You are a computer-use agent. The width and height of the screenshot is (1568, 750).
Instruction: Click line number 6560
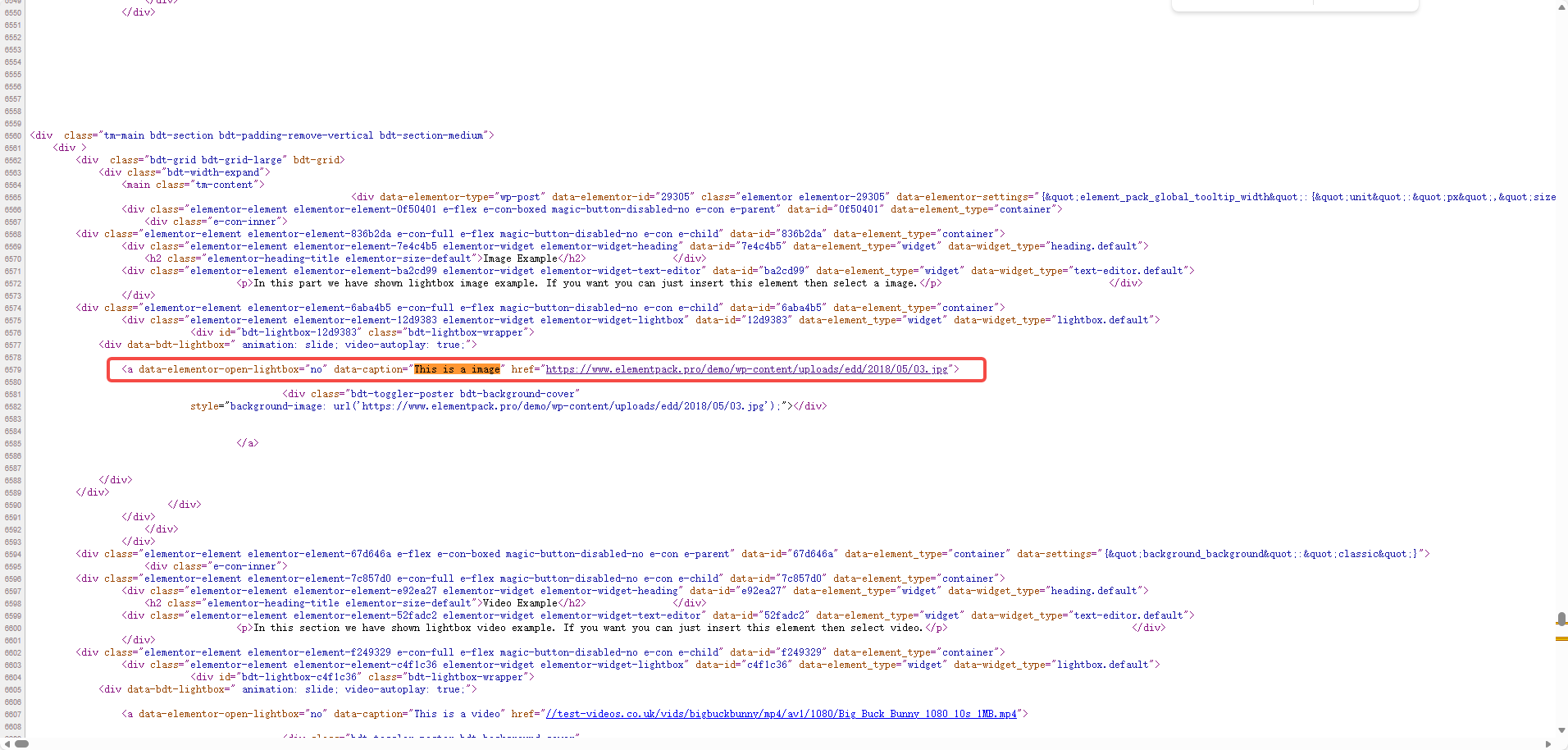(12, 135)
